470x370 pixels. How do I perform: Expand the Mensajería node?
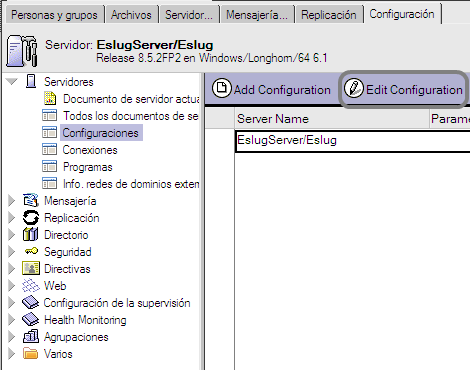[x=12, y=201]
